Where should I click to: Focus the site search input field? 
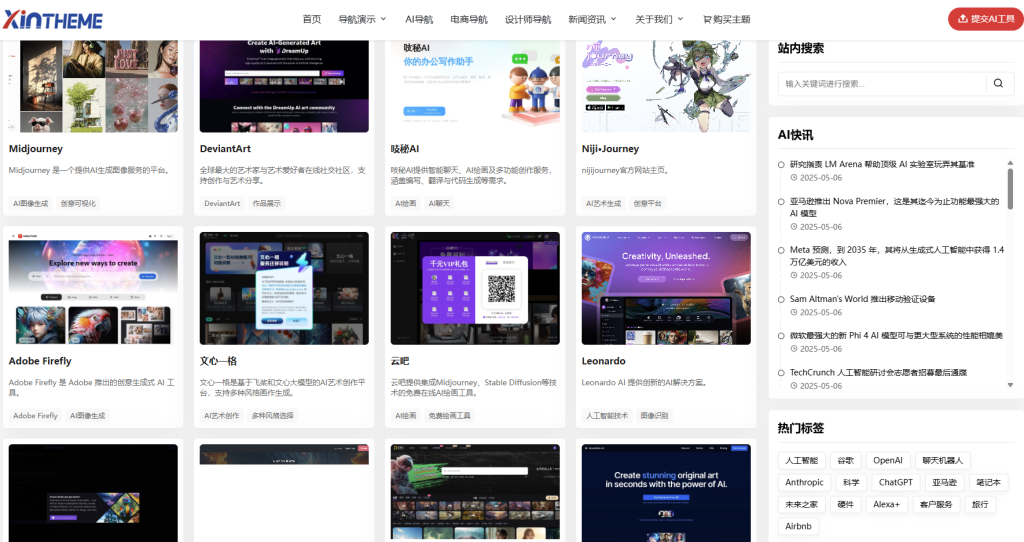(882, 83)
